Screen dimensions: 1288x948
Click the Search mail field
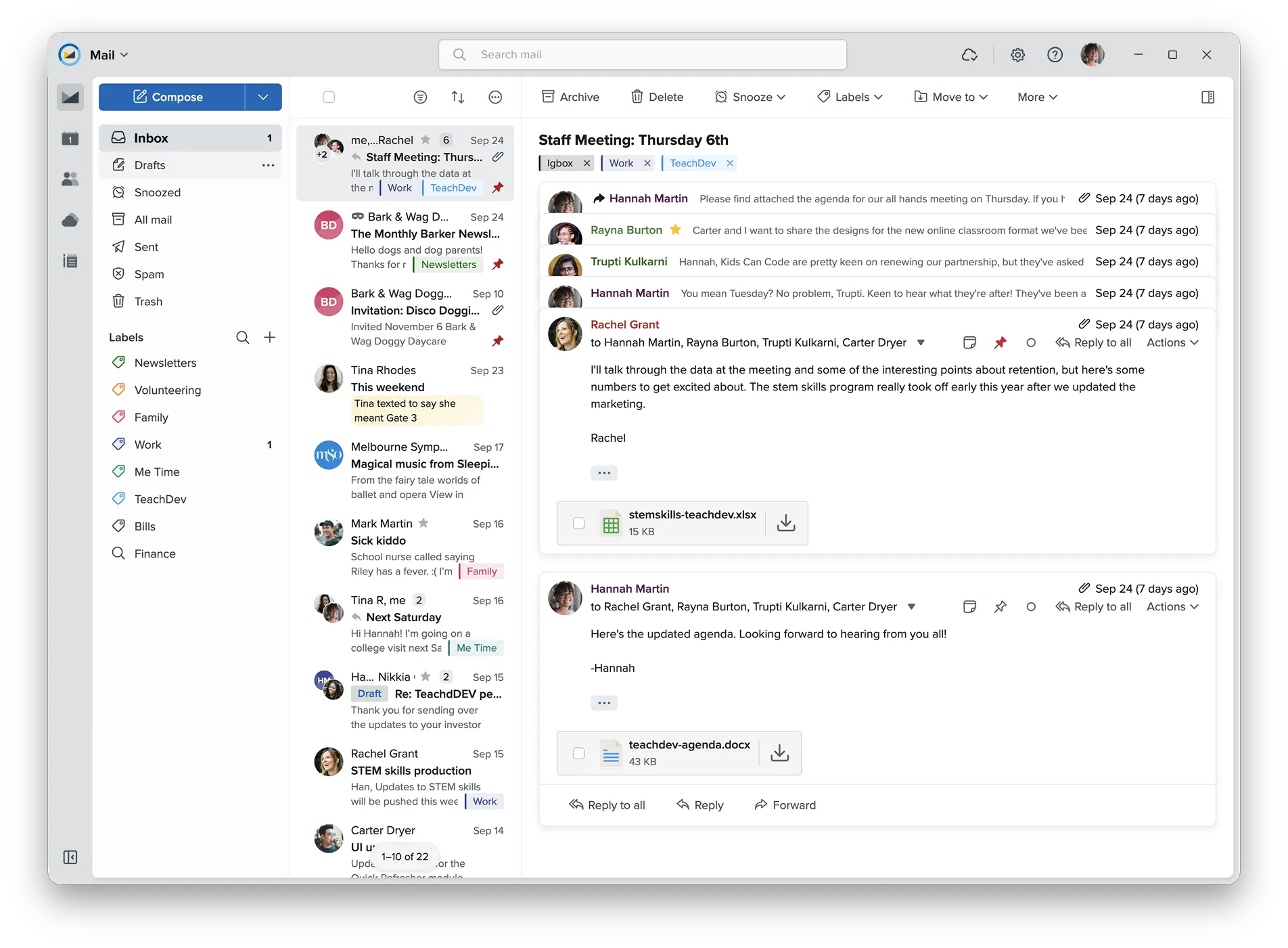click(643, 55)
